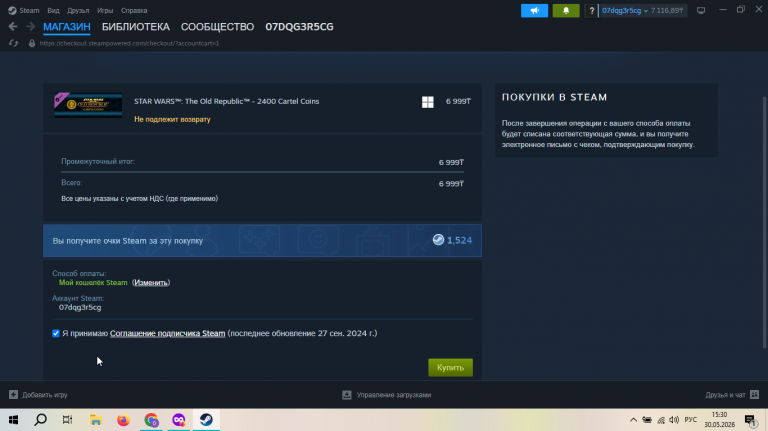Click the Steam points purchase banner
This screenshot has height=431, width=768.
(262, 240)
